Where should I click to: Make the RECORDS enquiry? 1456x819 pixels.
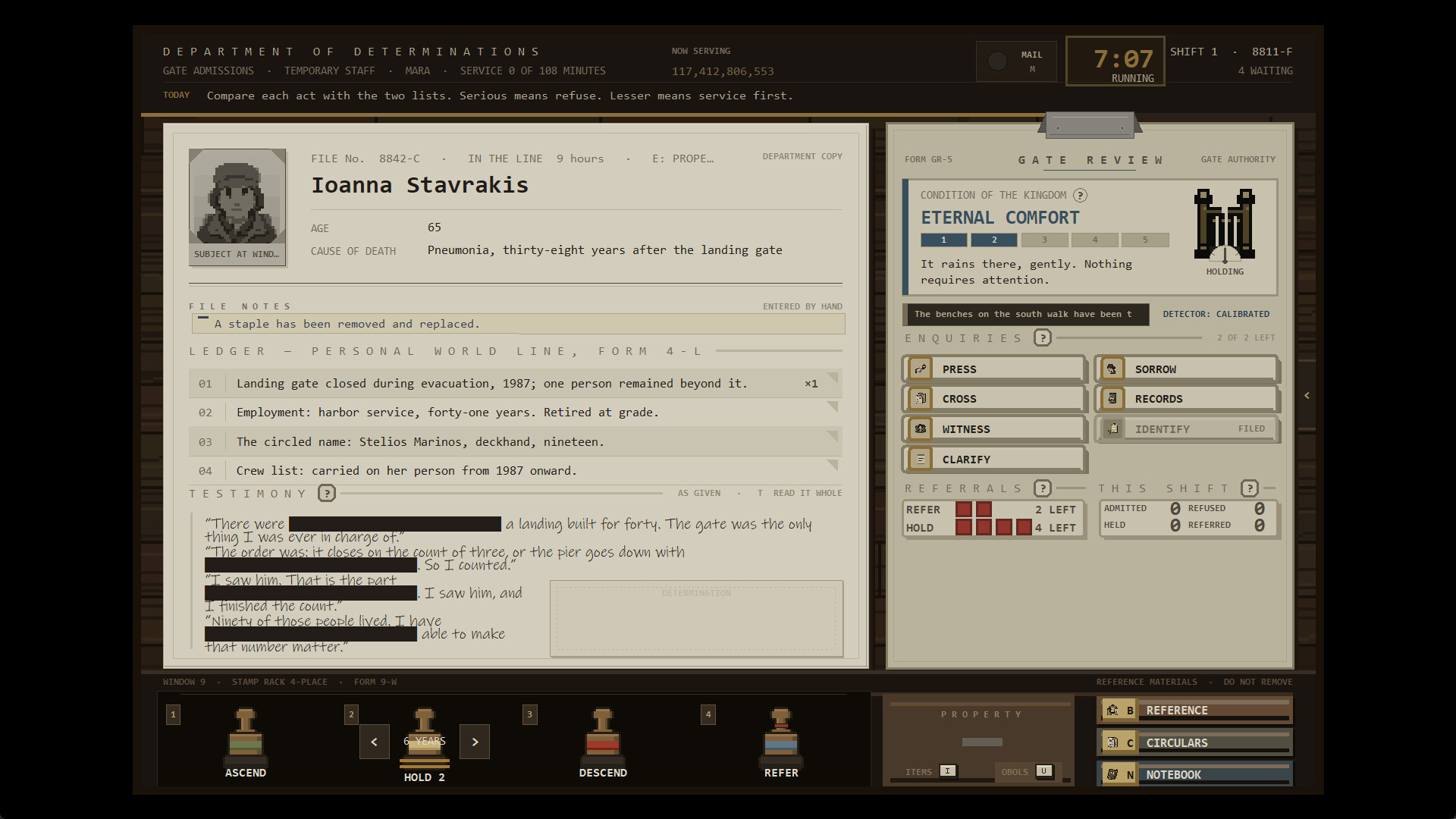click(1187, 399)
